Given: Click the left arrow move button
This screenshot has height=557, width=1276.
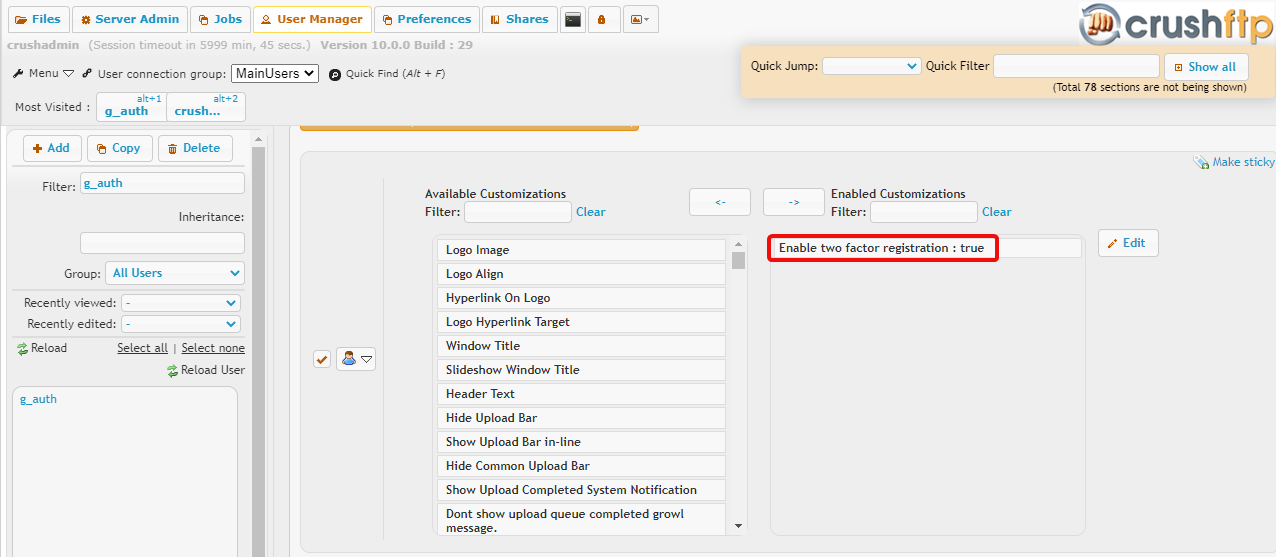Looking at the screenshot, I should 720,202.
